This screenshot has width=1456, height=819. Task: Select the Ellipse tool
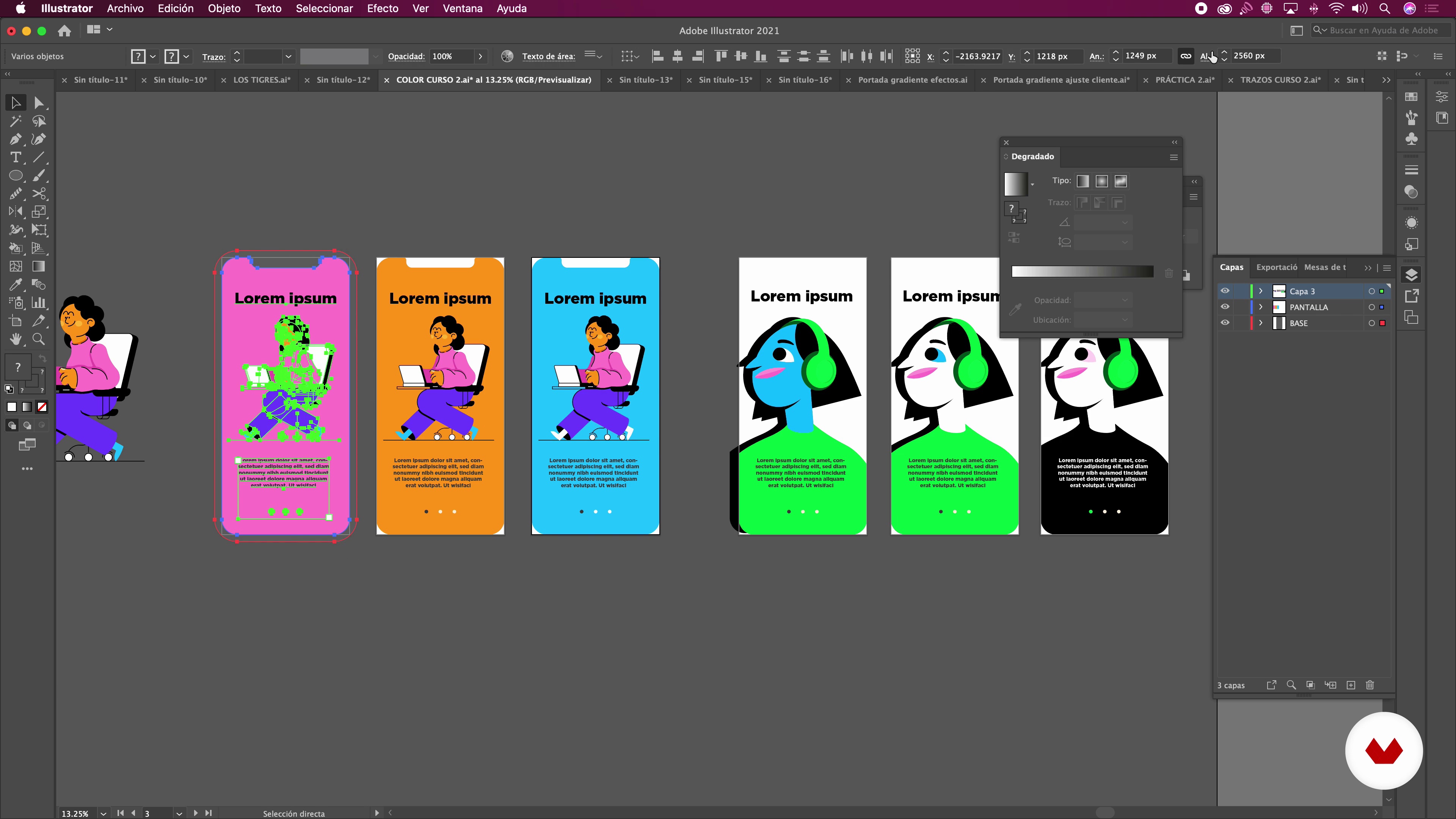pyautogui.click(x=15, y=175)
